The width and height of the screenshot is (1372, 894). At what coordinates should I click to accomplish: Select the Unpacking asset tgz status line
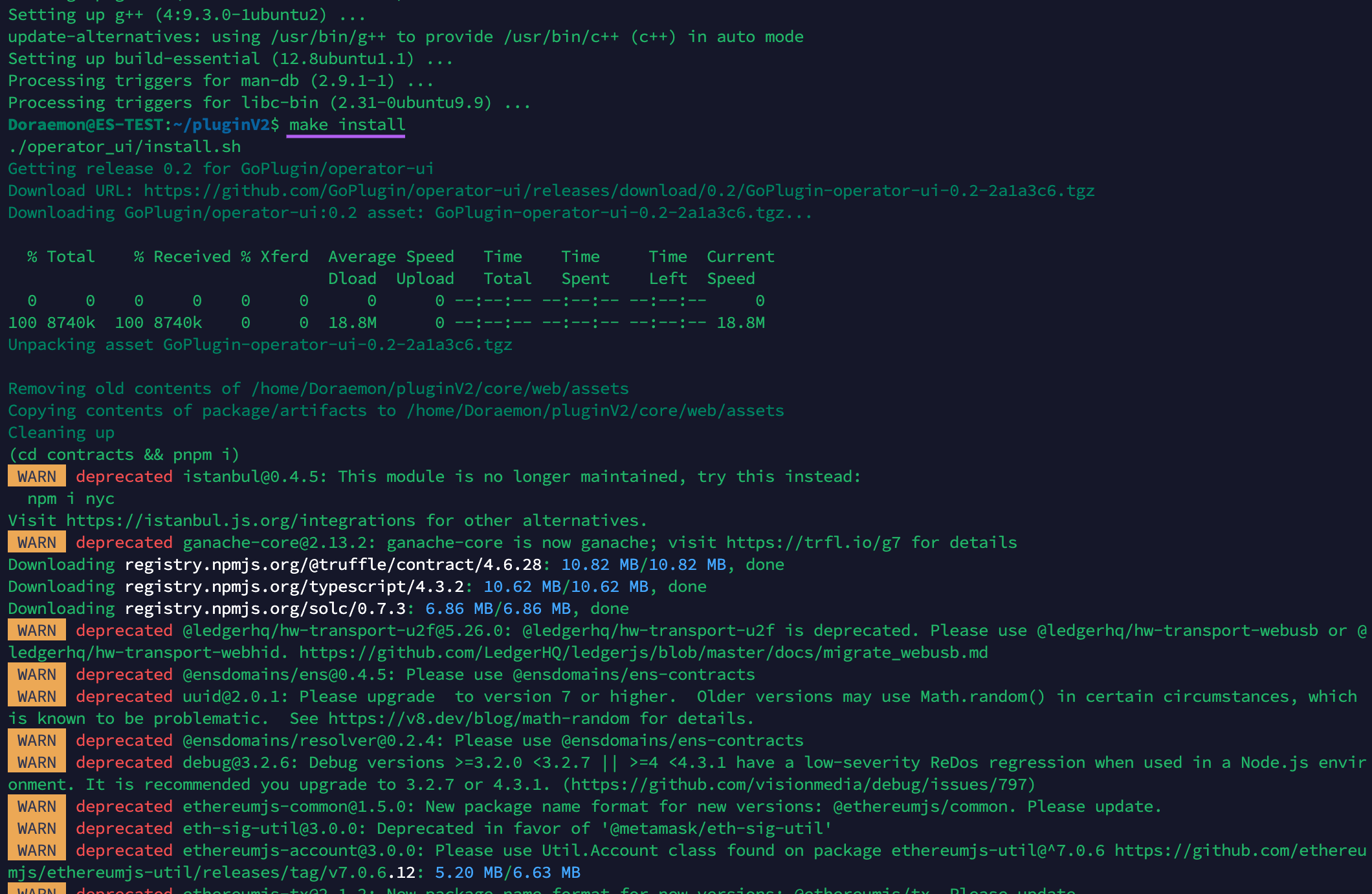(x=259, y=344)
